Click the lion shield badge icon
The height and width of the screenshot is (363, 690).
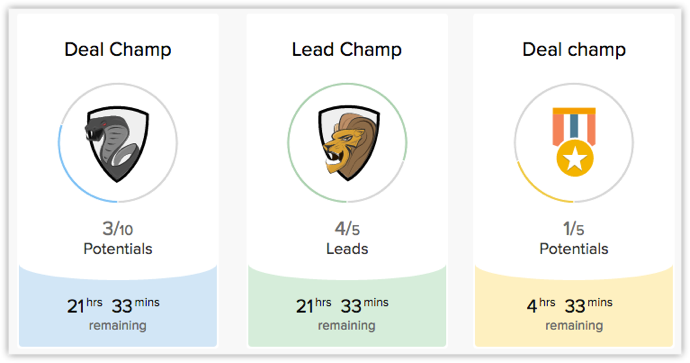pyautogui.click(x=348, y=143)
